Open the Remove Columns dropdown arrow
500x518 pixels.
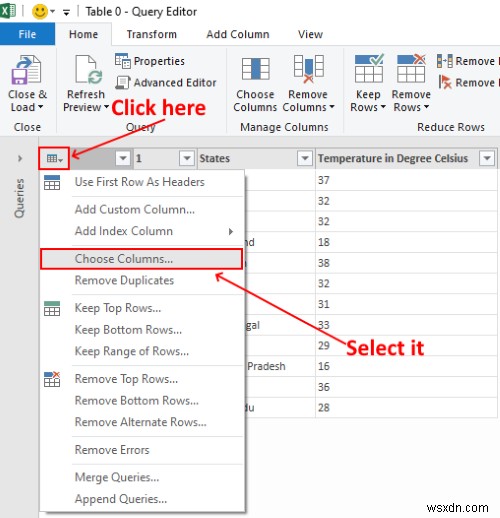tap(332, 107)
